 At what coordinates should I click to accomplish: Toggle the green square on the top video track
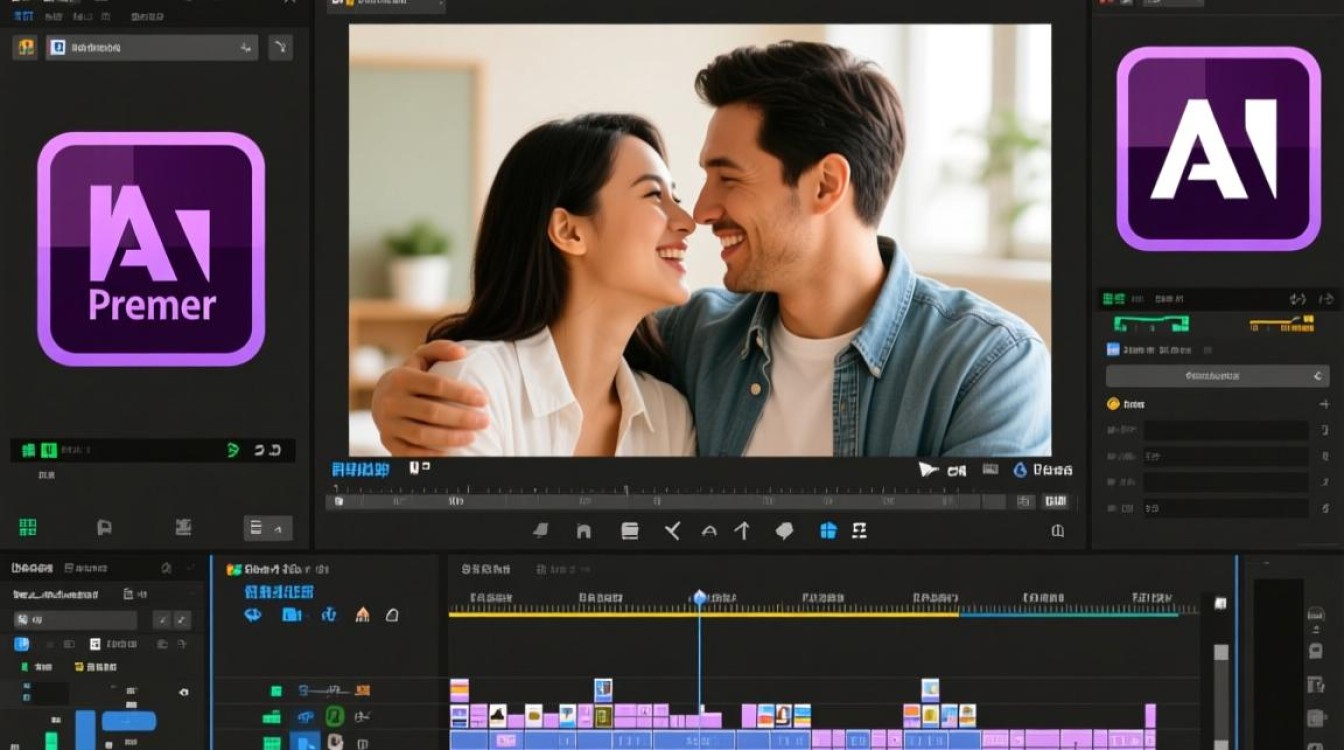point(276,690)
